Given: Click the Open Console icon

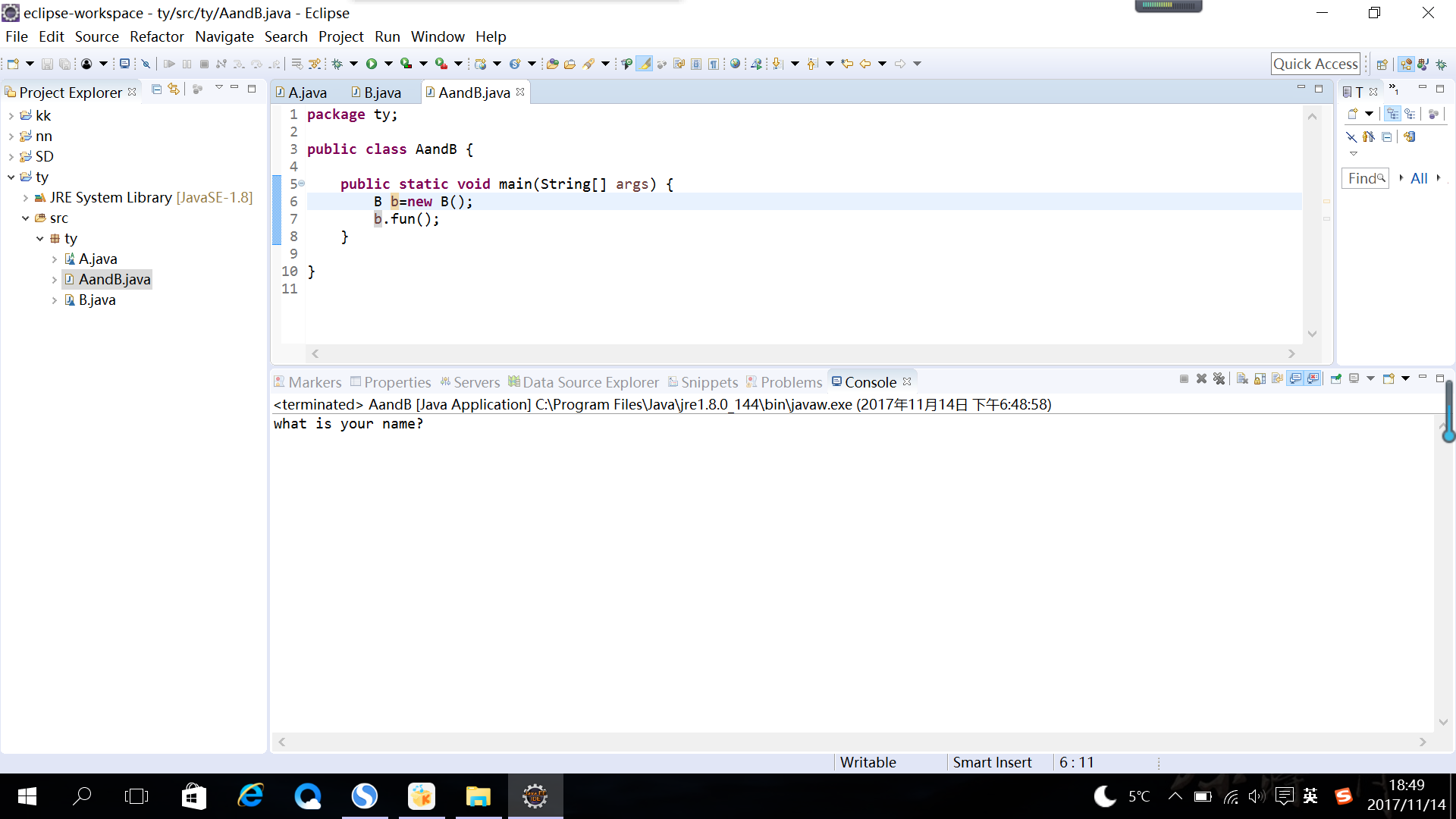Looking at the screenshot, I should [1389, 378].
